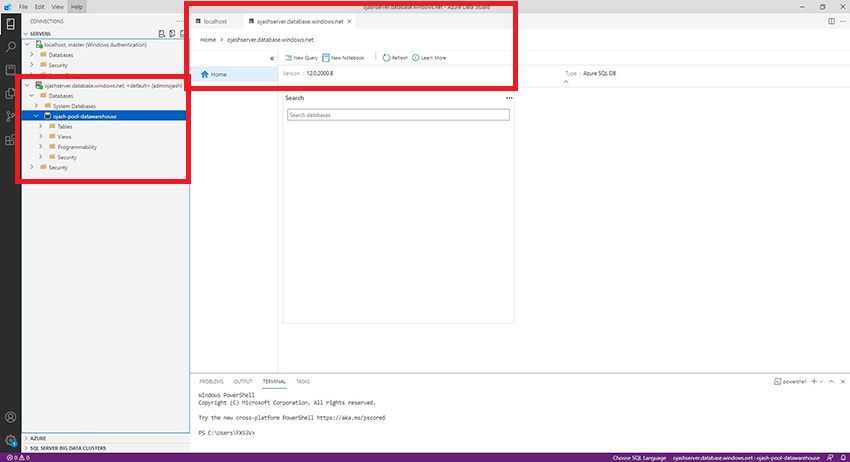
Task: Open the Connections view in activity bar
Action: pos(10,23)
